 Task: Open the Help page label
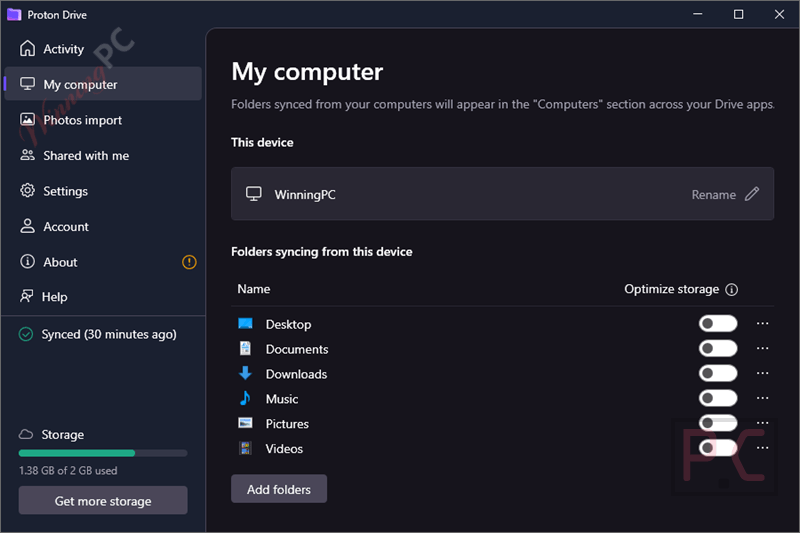tap(54, 297)
